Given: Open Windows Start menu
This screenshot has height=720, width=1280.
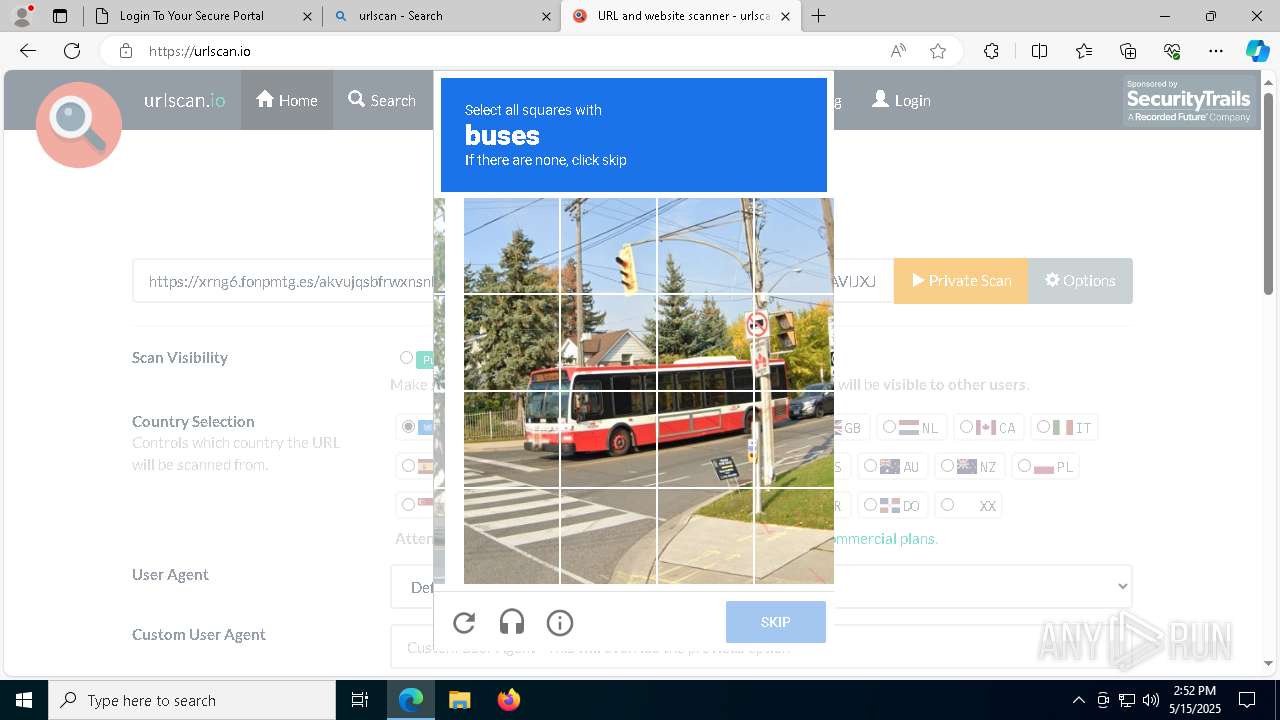Looking at the screenshot, I should 24,700.
